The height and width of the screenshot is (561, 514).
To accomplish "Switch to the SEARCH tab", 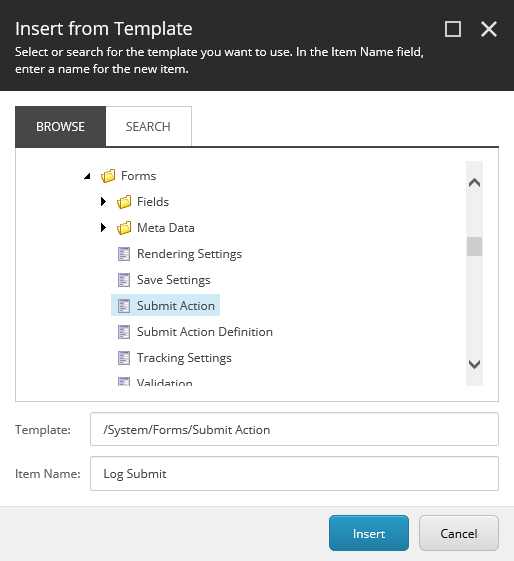I will 148,127.
